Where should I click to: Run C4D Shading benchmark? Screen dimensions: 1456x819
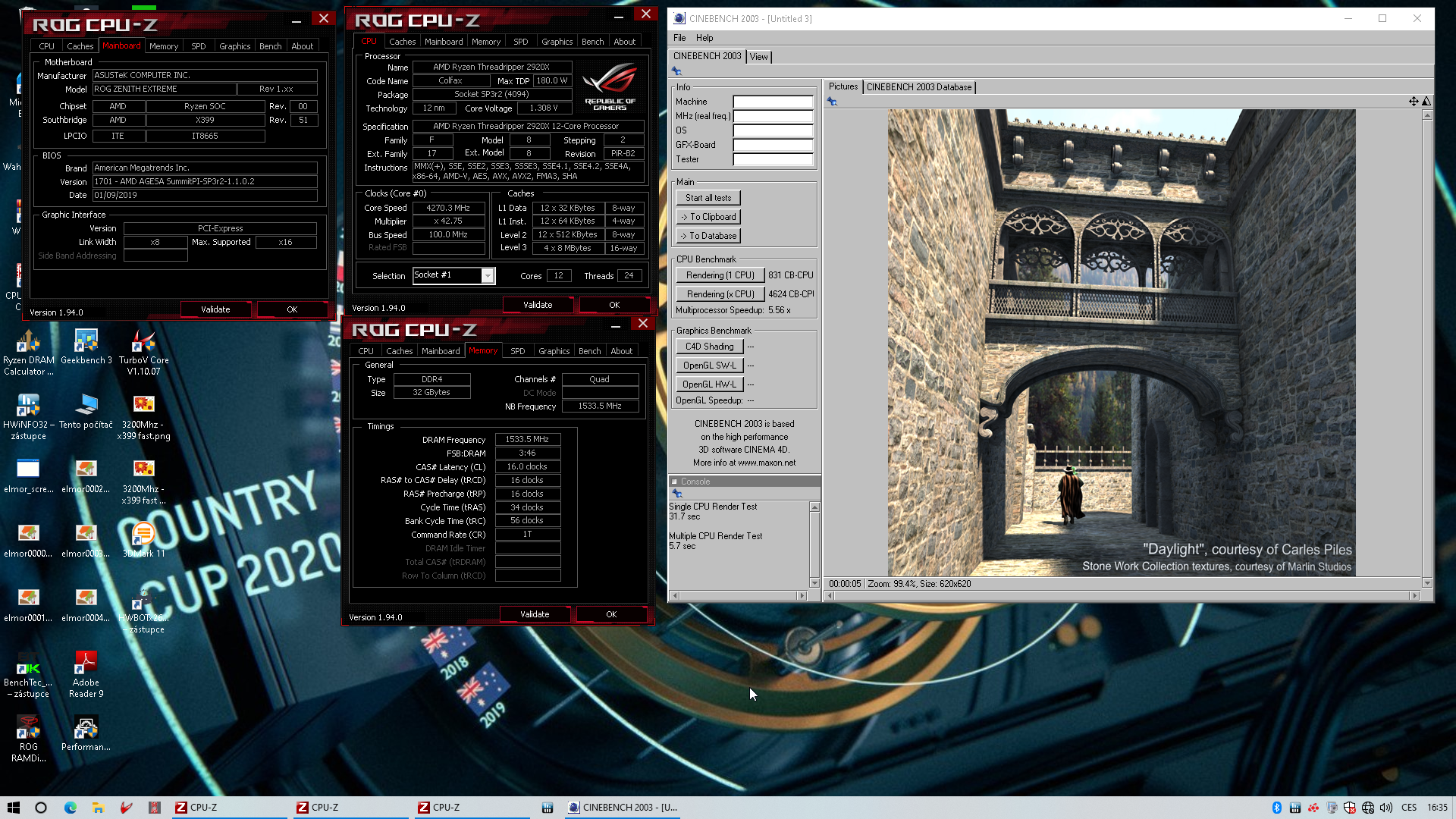(x=709, y=347)
